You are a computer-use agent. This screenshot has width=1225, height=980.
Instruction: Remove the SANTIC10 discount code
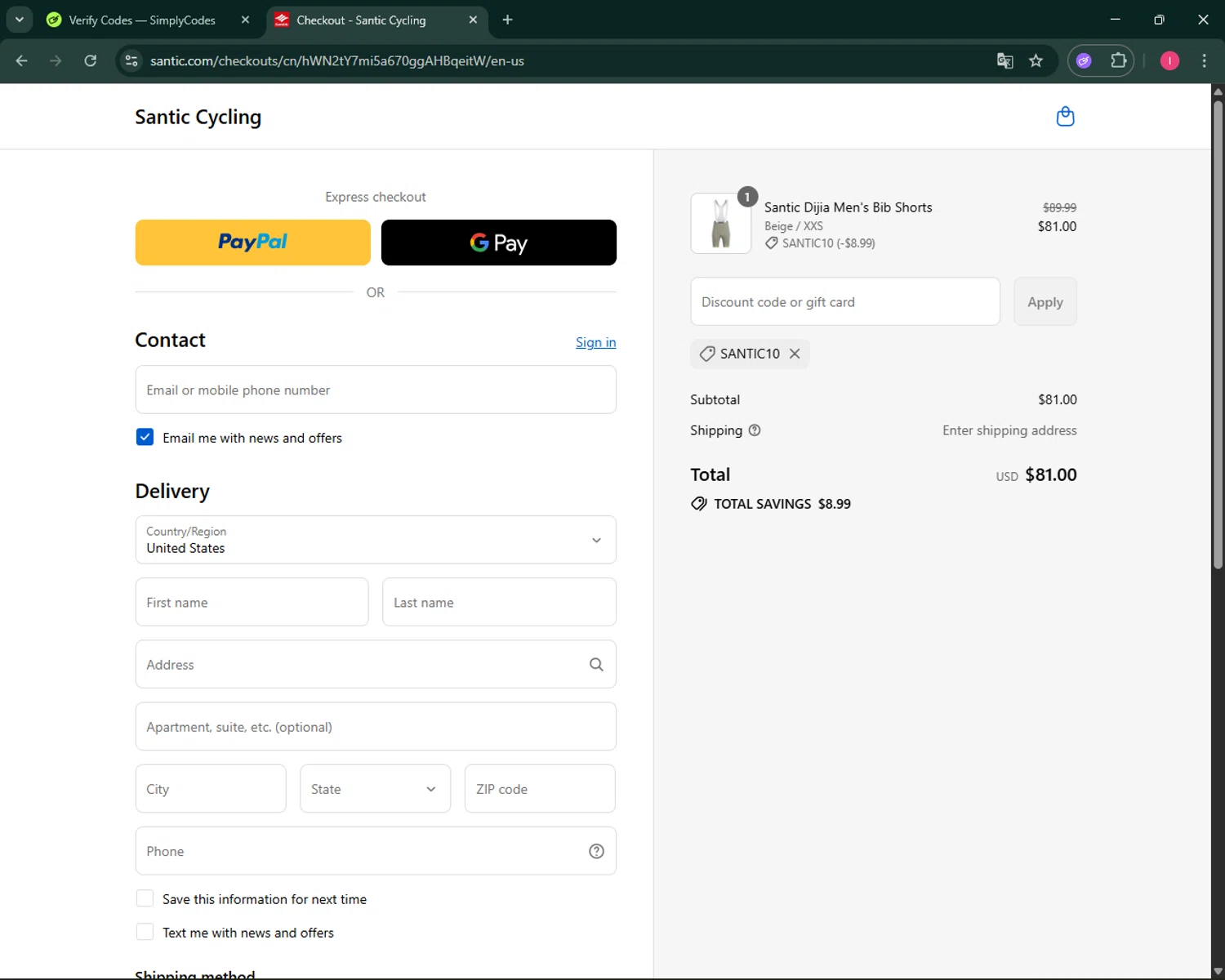(795, 354)
